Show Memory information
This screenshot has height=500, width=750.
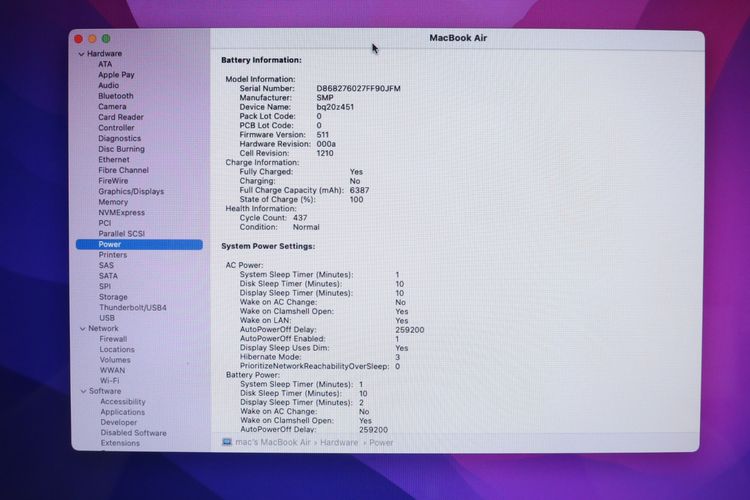(113, 202)
